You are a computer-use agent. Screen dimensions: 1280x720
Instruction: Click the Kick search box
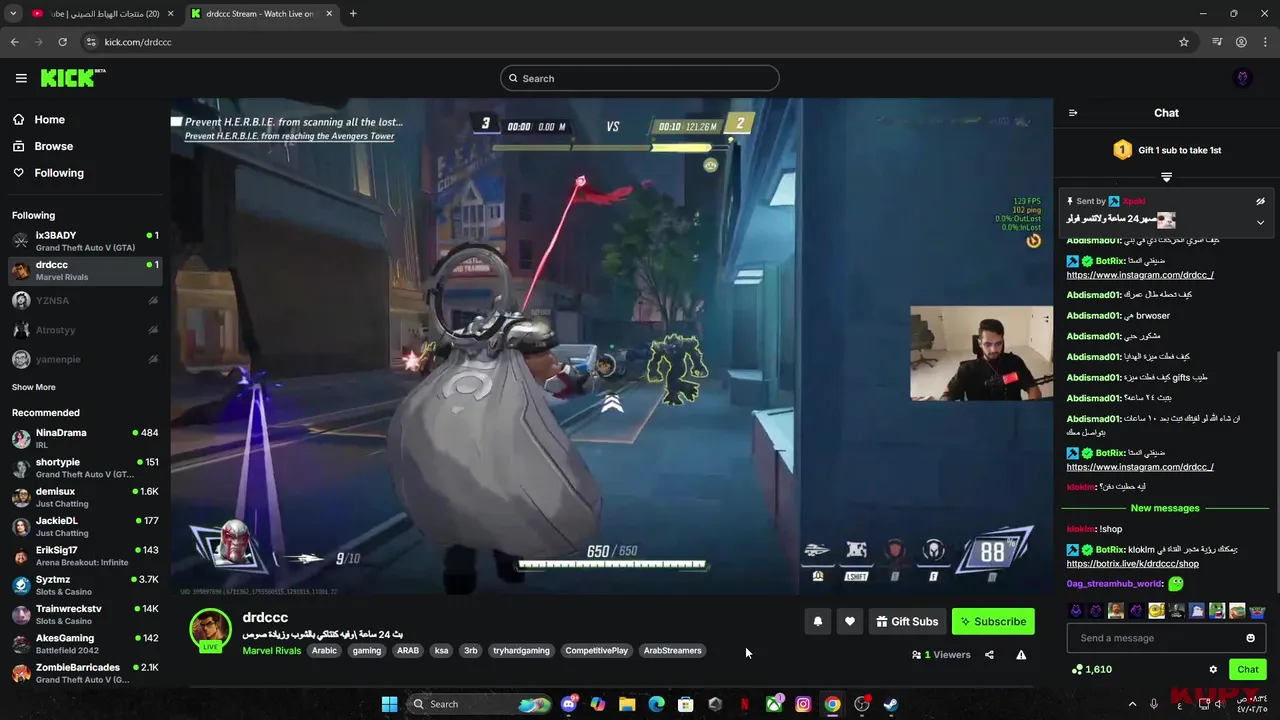coord(640,78)
